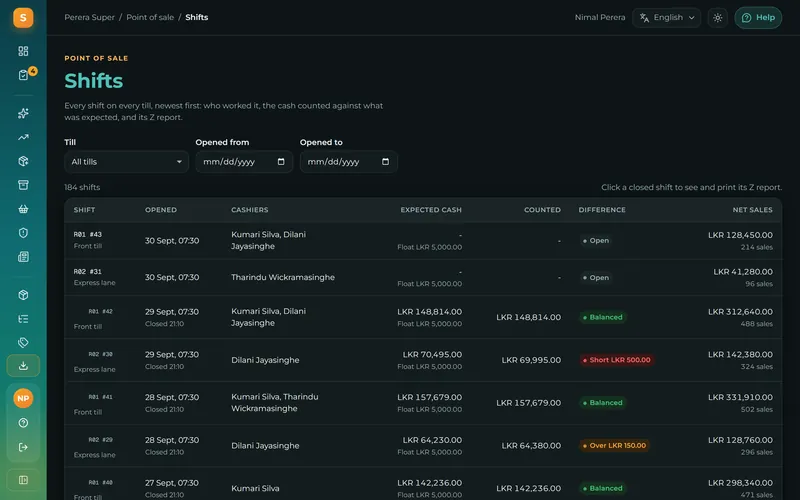Click the question mark icon in sidebar
Screen dimensions: 800x500
(23, 423)
